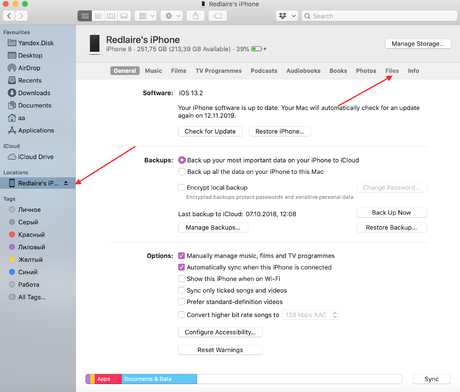Image resolution: width=460 pixels, height=392 pixels.
Task: Open the gear action menu
Action: coord(172,16)
